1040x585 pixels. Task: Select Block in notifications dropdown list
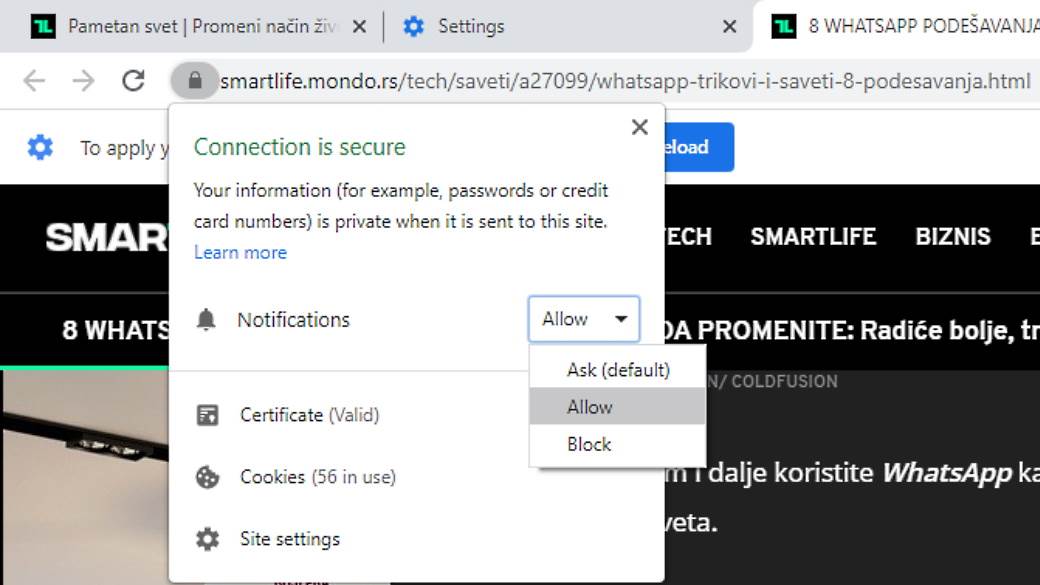click(x=589, y=444)
